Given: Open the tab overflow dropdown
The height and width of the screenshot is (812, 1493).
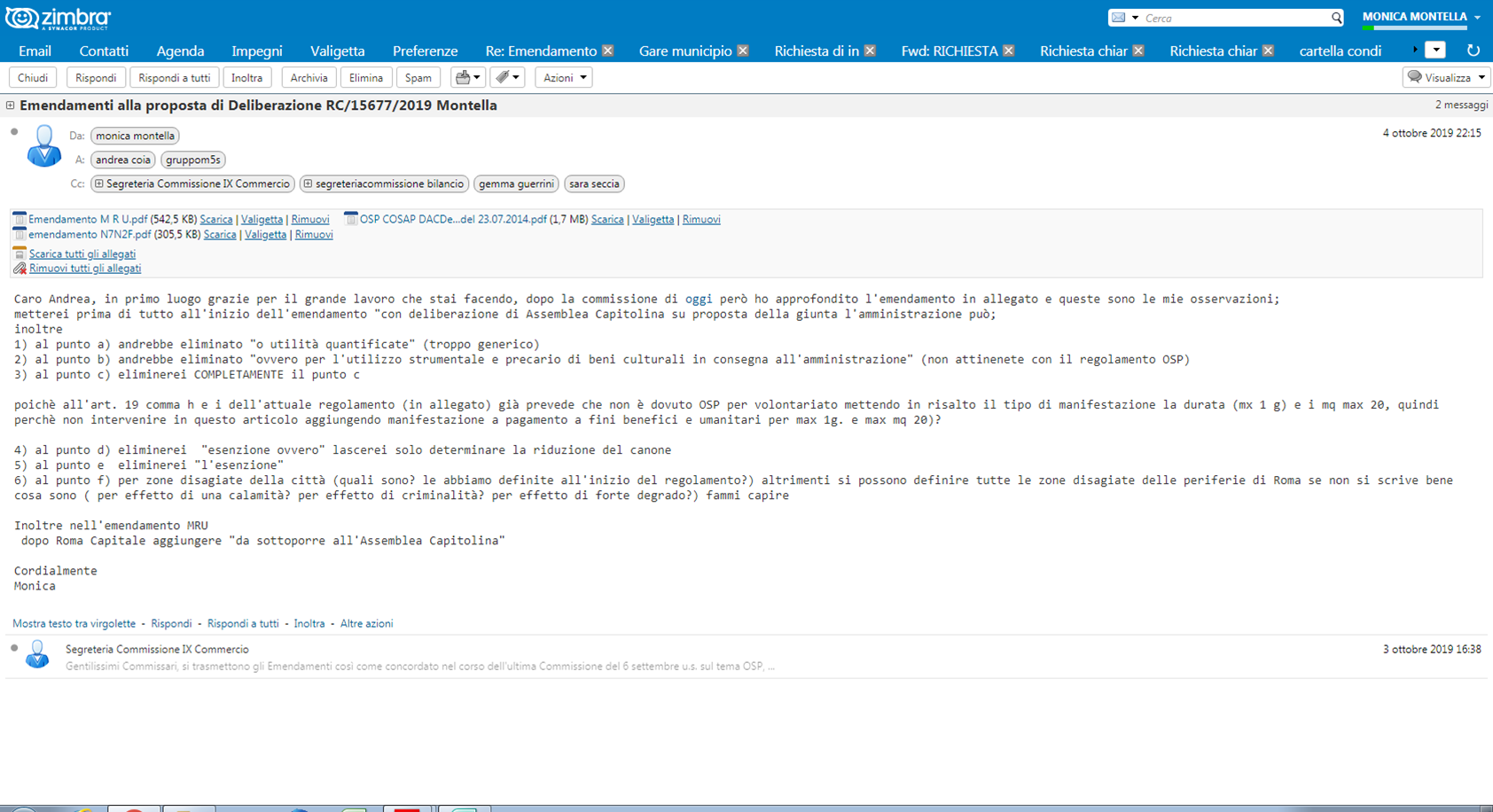Looking at the screenshot, I should pyautogui.click(x=1436, y=51).
